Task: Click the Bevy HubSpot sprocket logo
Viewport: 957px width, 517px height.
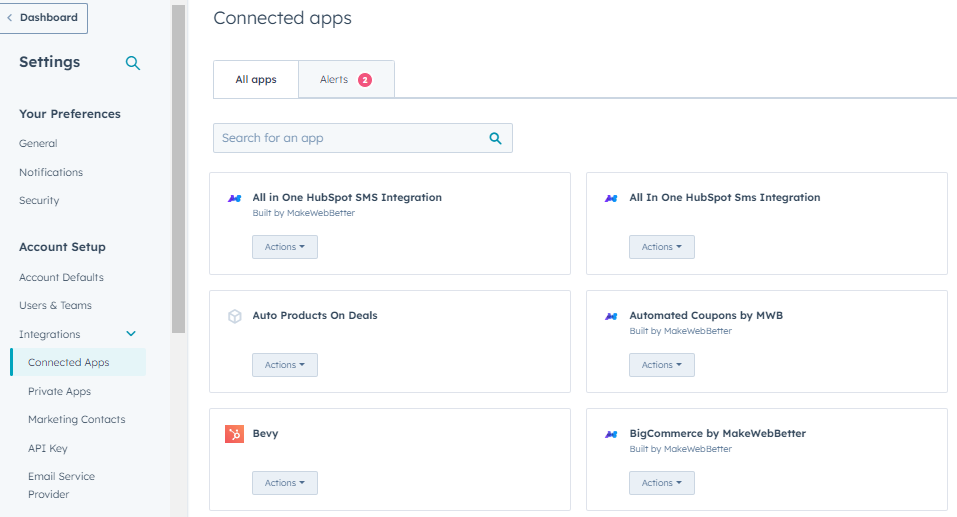Action: coord(234,434)
